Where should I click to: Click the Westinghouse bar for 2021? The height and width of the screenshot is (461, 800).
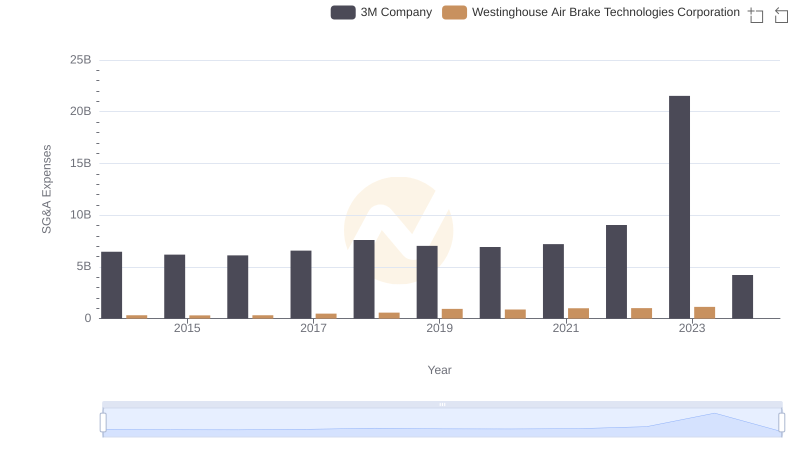tap(579, 313)
